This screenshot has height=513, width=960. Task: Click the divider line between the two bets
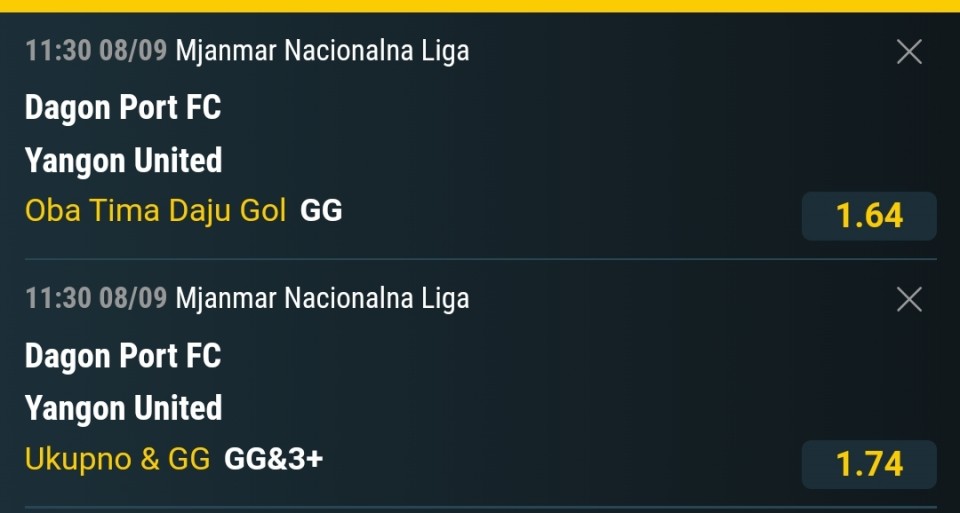click(x=480, y=260)
